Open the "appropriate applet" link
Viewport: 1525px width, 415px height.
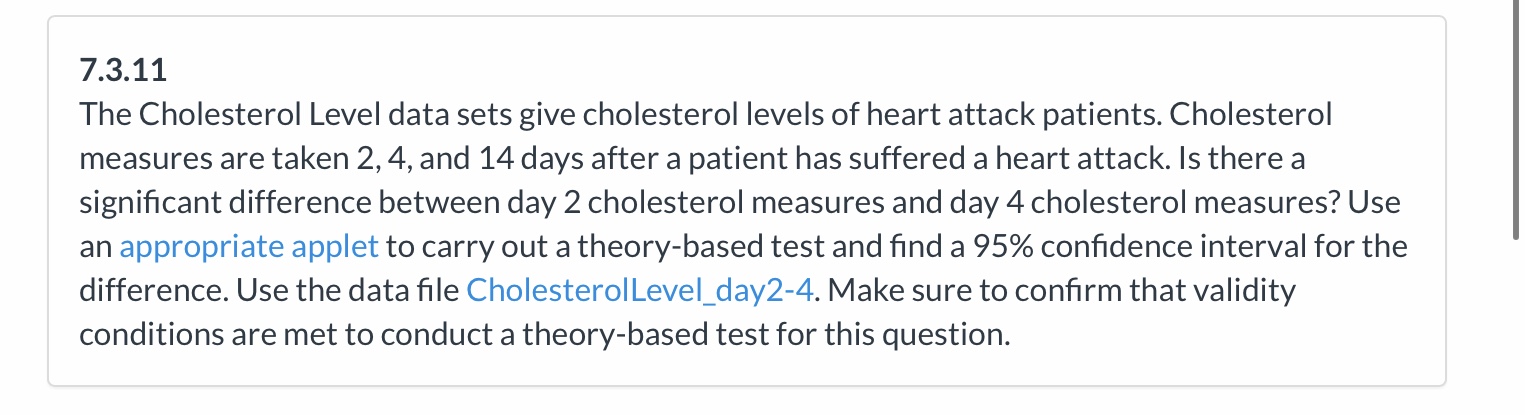pos(249,246)
